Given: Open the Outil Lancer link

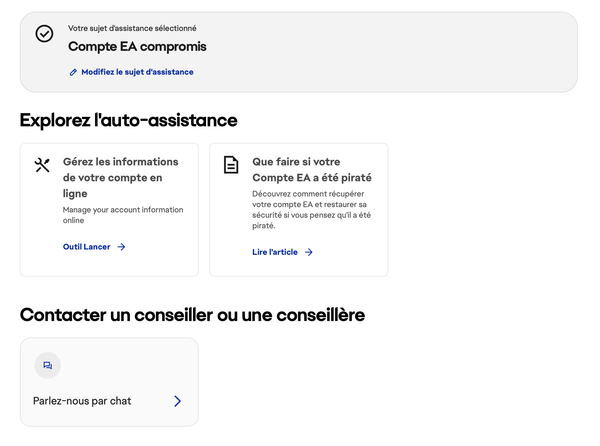Looking at the screenshot, I should click(86, 247).
